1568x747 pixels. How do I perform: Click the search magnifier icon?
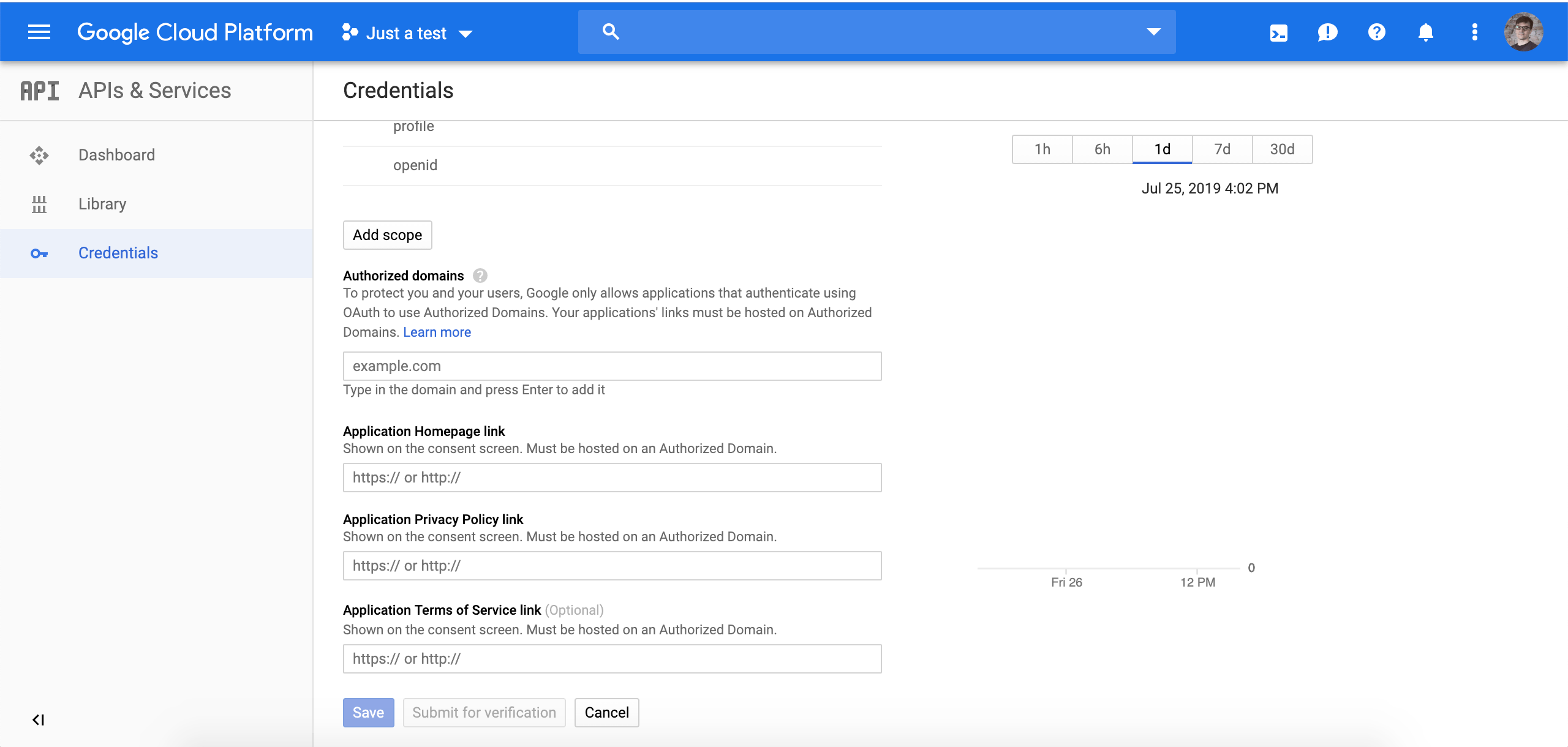611,31
